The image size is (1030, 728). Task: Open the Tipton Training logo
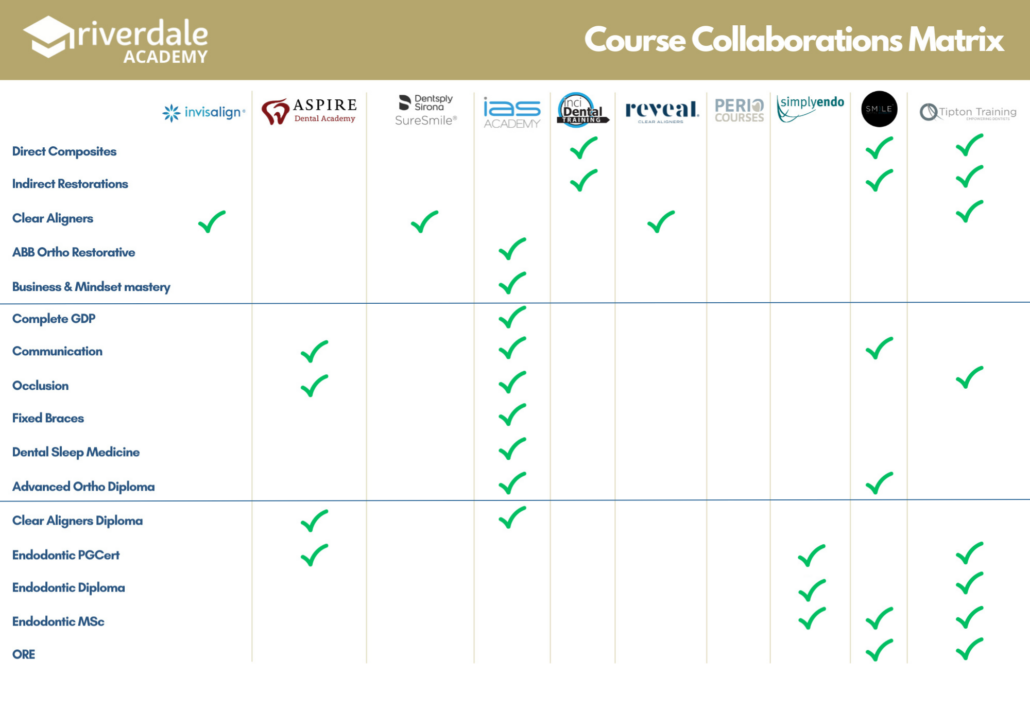pyautogui.click(x=968, y=113)
